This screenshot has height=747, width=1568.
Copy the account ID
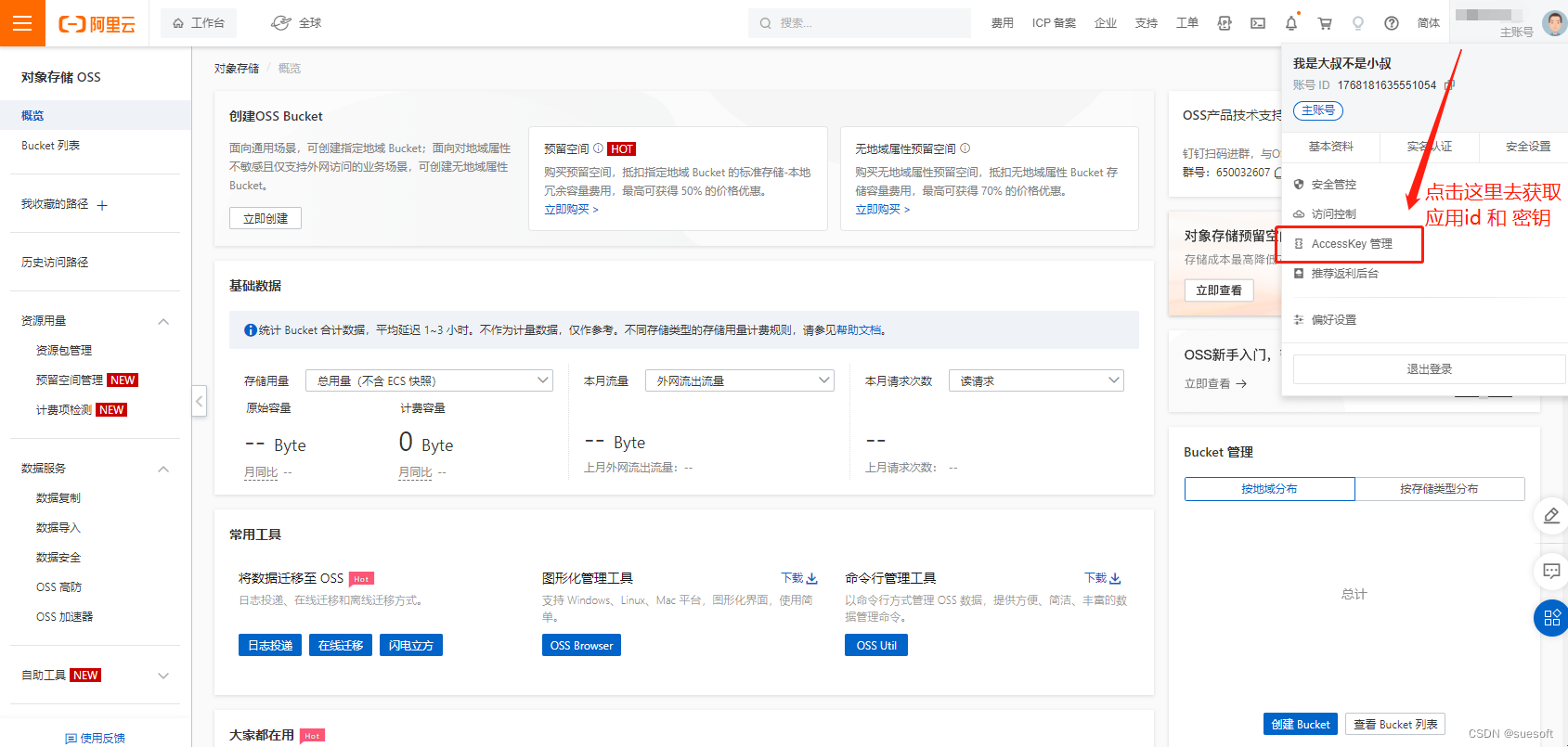[1449, 84]
